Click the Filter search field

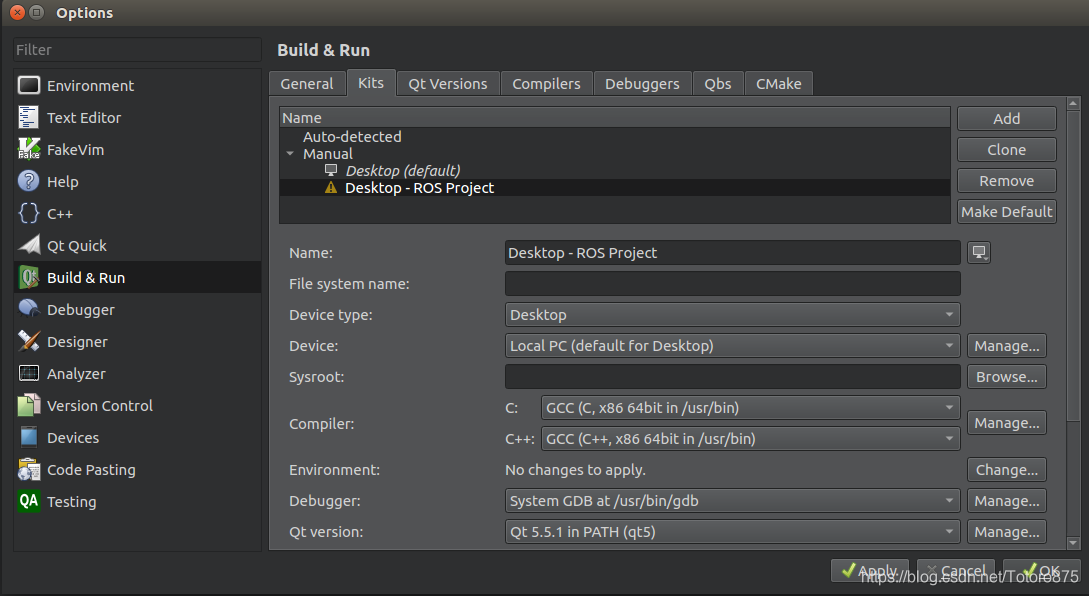click(138, 50)
